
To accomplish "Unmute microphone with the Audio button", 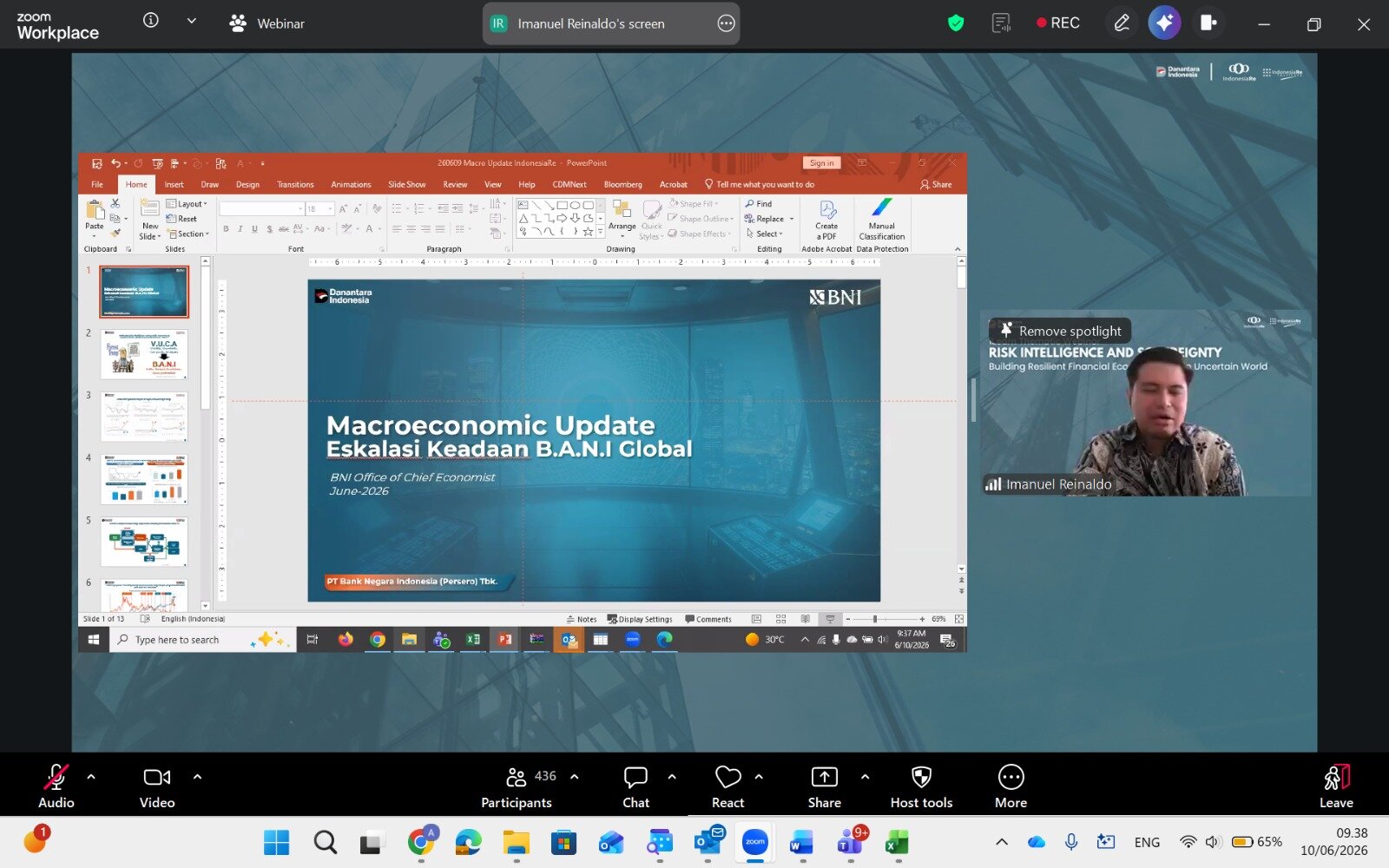I will click(56, 786).
